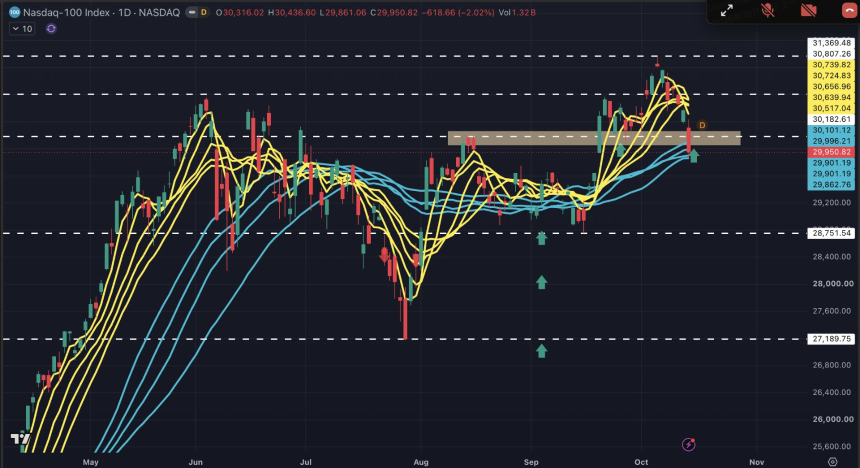This screenshot has height=468, width=860.
Task: Click the orange D badge beside NASDAQ
Action: [203, 12]
